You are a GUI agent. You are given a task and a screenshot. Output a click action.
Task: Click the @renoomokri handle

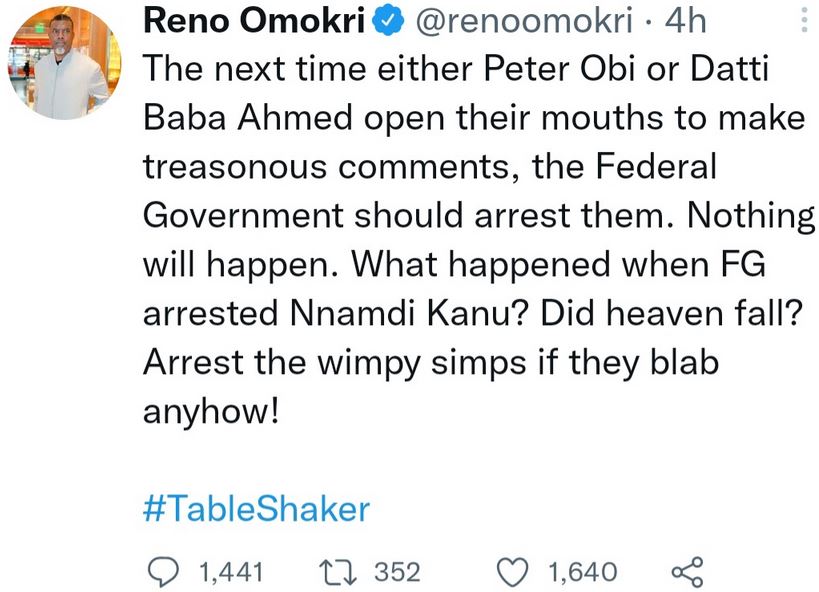pos(518,22)
